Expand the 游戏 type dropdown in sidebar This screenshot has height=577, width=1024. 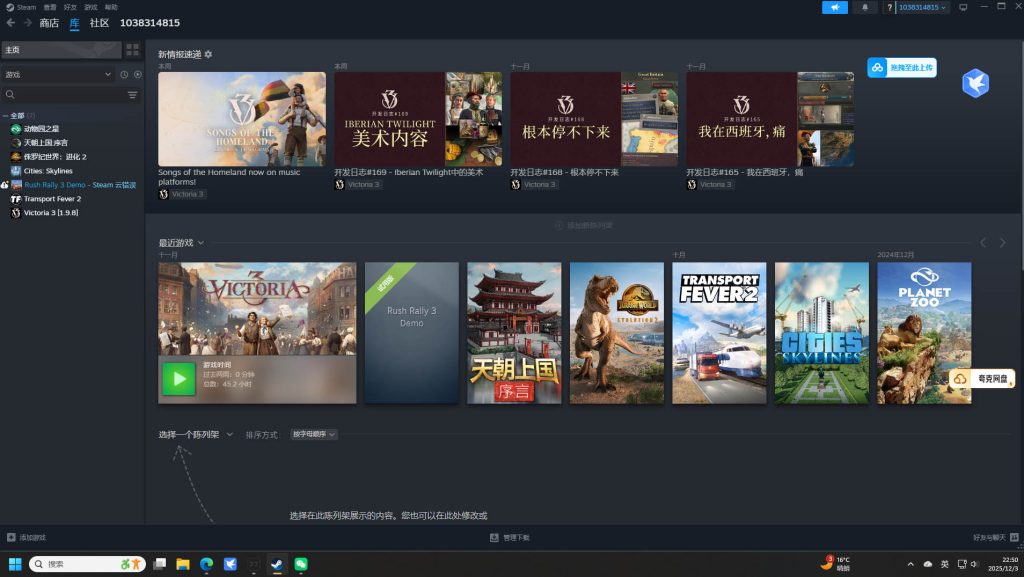[107, 74]
